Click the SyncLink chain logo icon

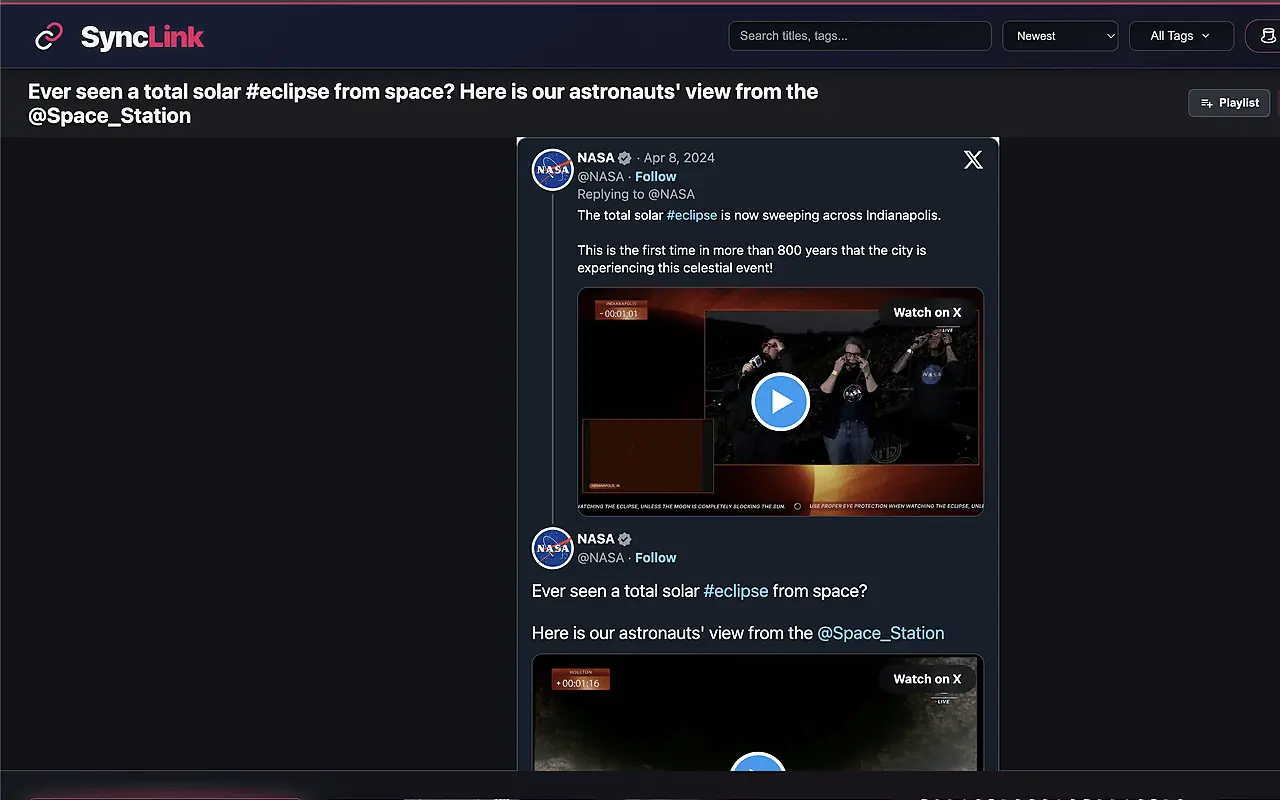point(49,37)
